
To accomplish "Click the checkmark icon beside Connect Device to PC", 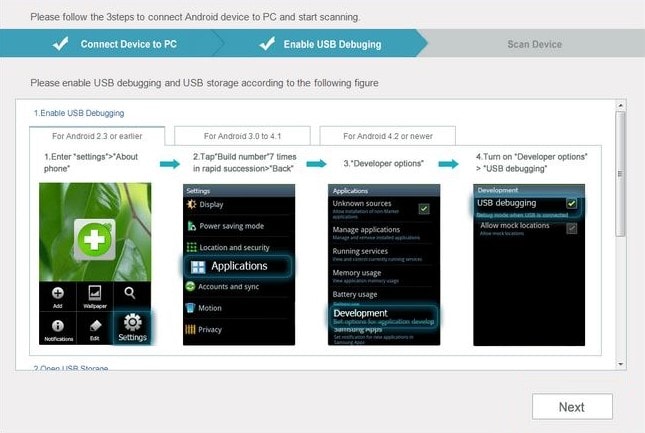I will pos(60,43).
